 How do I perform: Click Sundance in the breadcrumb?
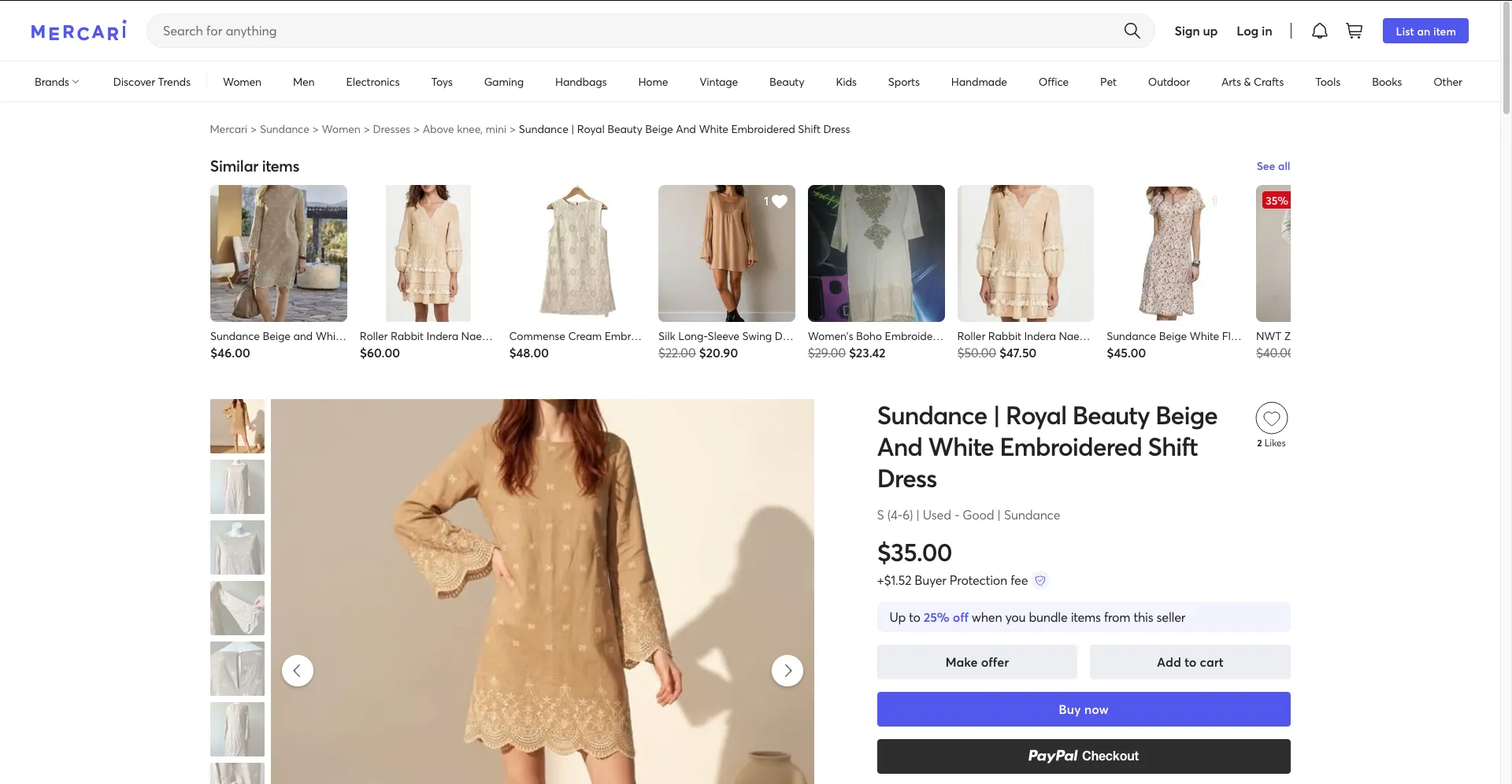pyautogui.click(x=284, y=129)
